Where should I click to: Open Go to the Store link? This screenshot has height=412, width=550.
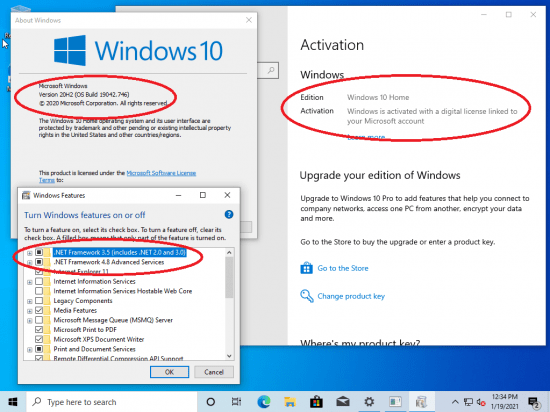click(343, 268)
